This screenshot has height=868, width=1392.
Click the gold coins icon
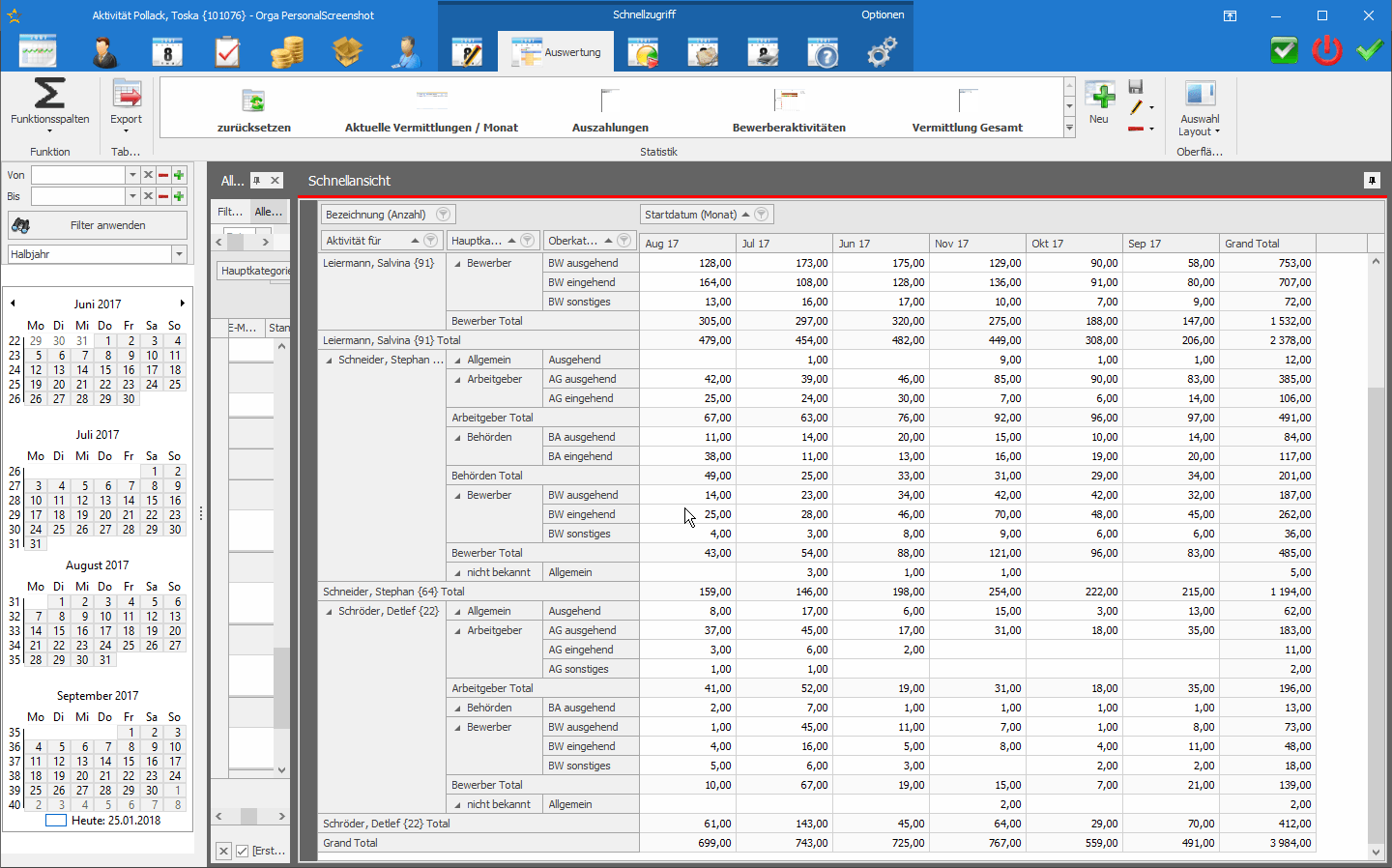click(x=287, y=51)
